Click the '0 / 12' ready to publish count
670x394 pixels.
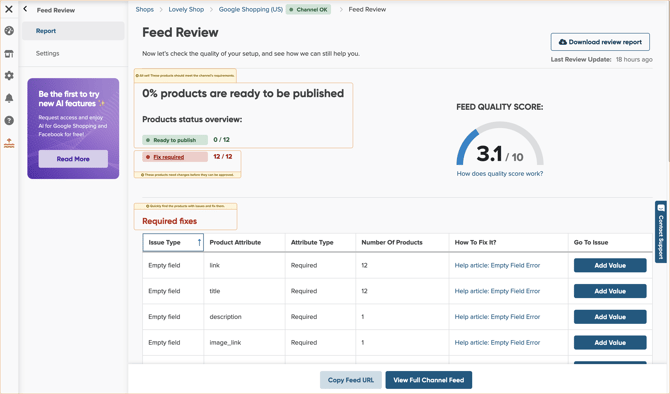tap(221, 140)
